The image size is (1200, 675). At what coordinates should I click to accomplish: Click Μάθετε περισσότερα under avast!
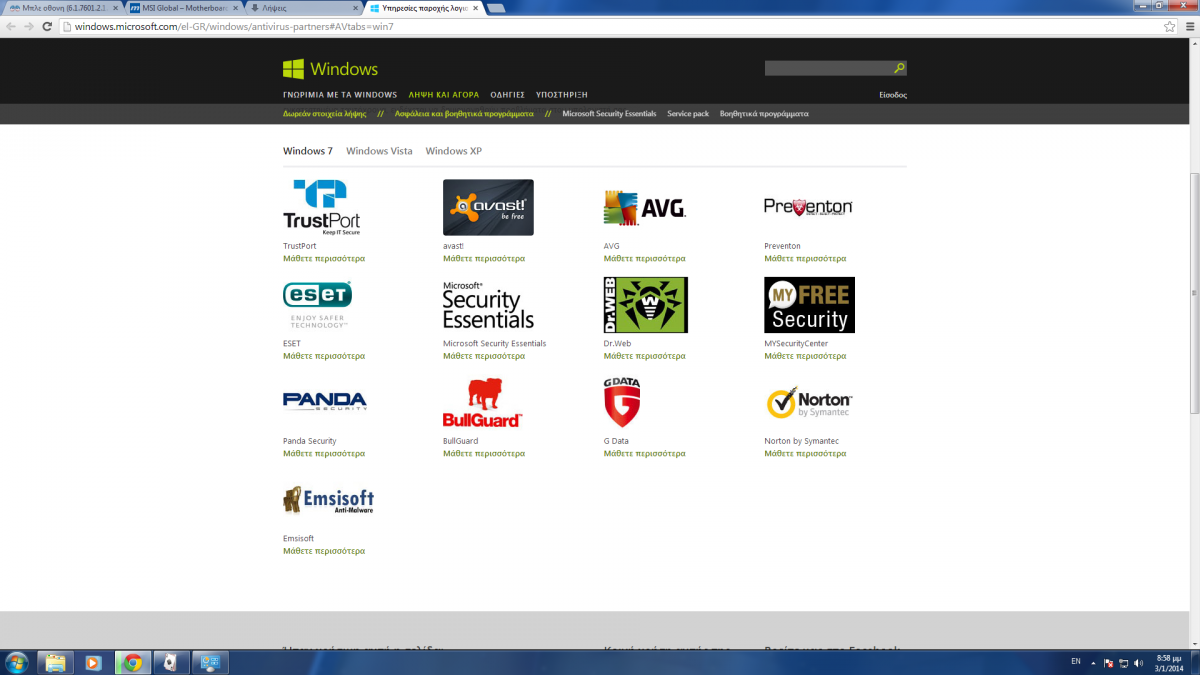click(484, 259)
